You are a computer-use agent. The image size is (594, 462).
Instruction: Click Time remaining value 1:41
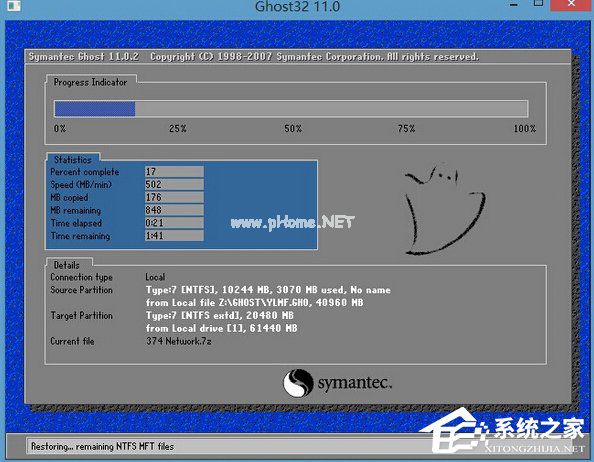pos(174,236)
